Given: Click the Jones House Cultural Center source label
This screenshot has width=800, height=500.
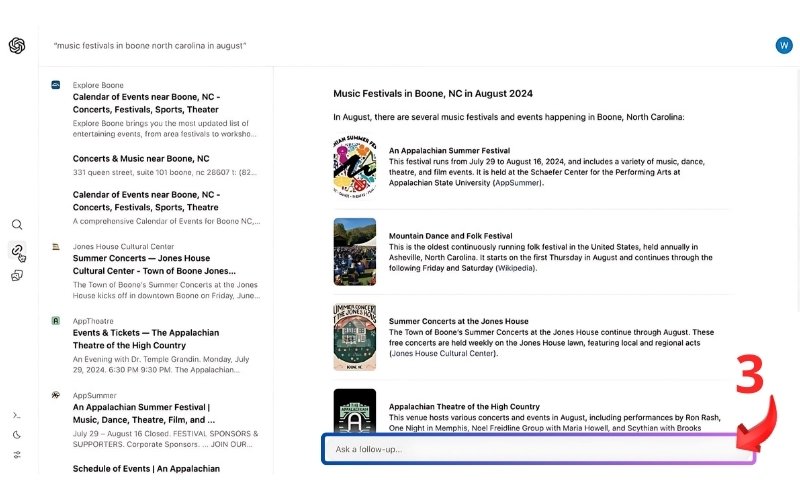Looking at the screenshot, I should click(123, 246).
